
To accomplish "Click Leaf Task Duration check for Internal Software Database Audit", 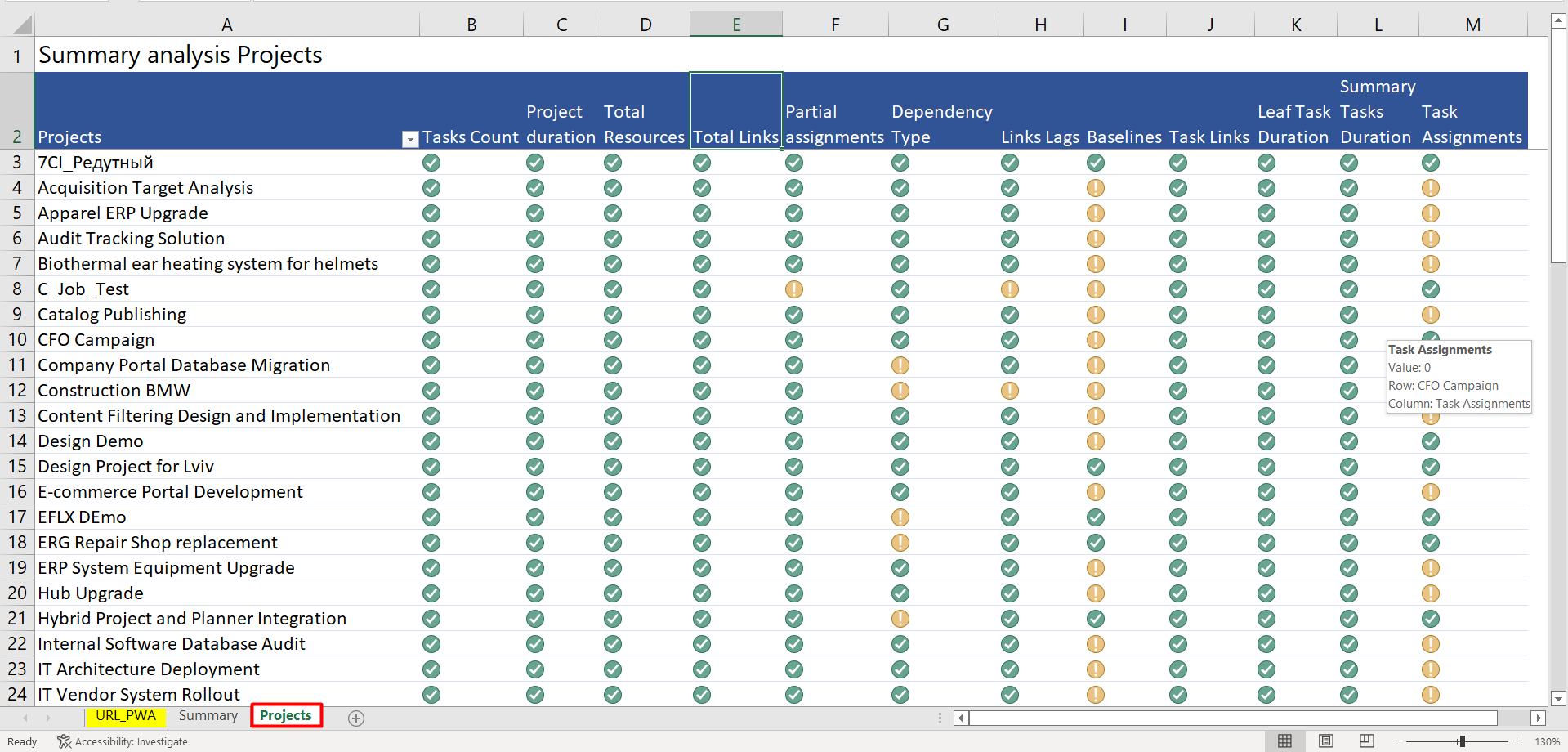I will click(1266, 644).
